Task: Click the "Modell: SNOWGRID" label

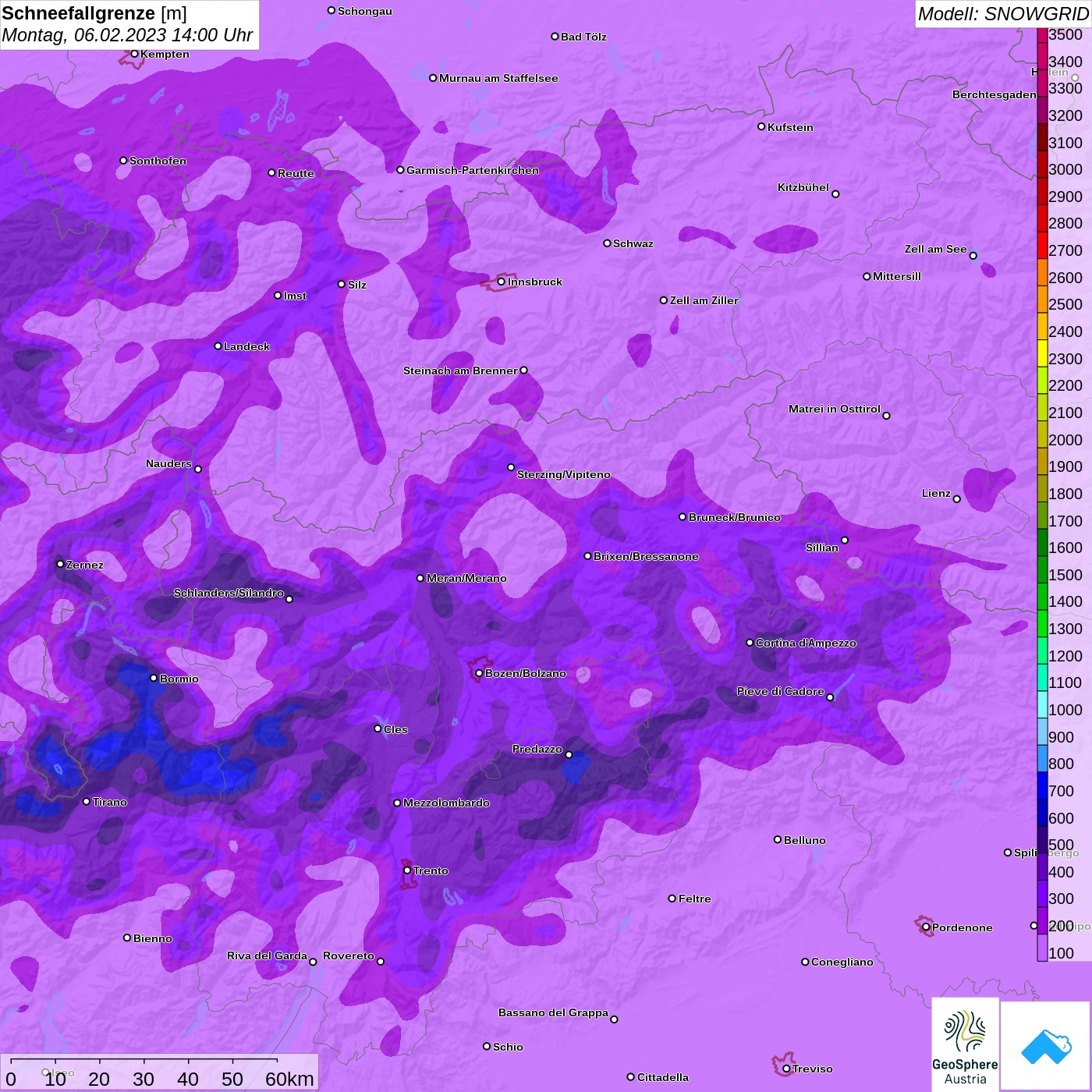Action: pyautogui.click(x=1003, y=14)
